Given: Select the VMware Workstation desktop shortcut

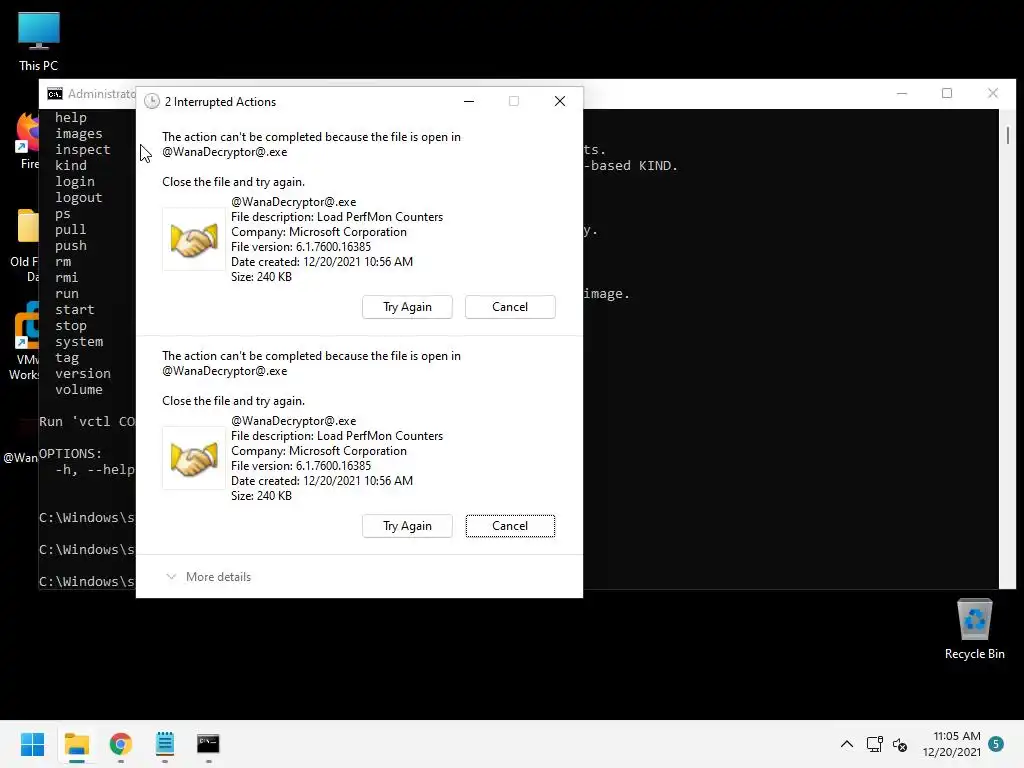Looking at the screenshot, I should click(x=25, y=341).
